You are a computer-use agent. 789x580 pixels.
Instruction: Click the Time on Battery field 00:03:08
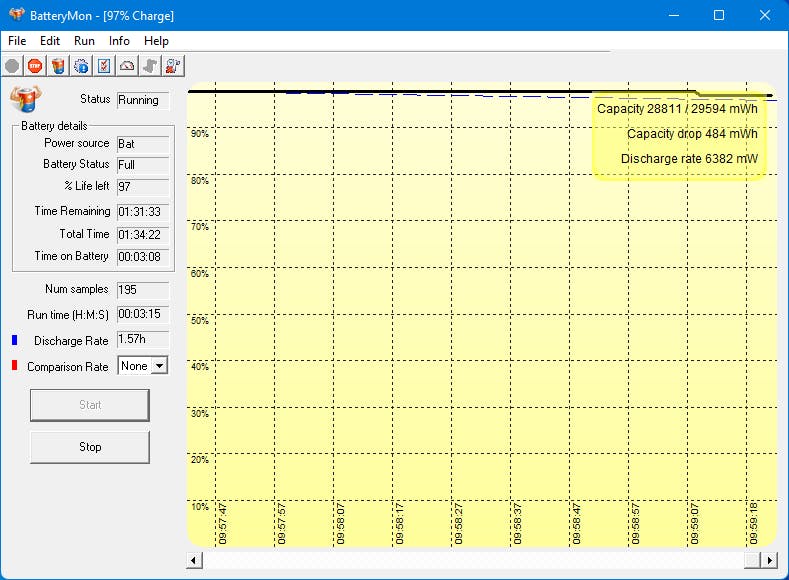(x=143, y=257)
